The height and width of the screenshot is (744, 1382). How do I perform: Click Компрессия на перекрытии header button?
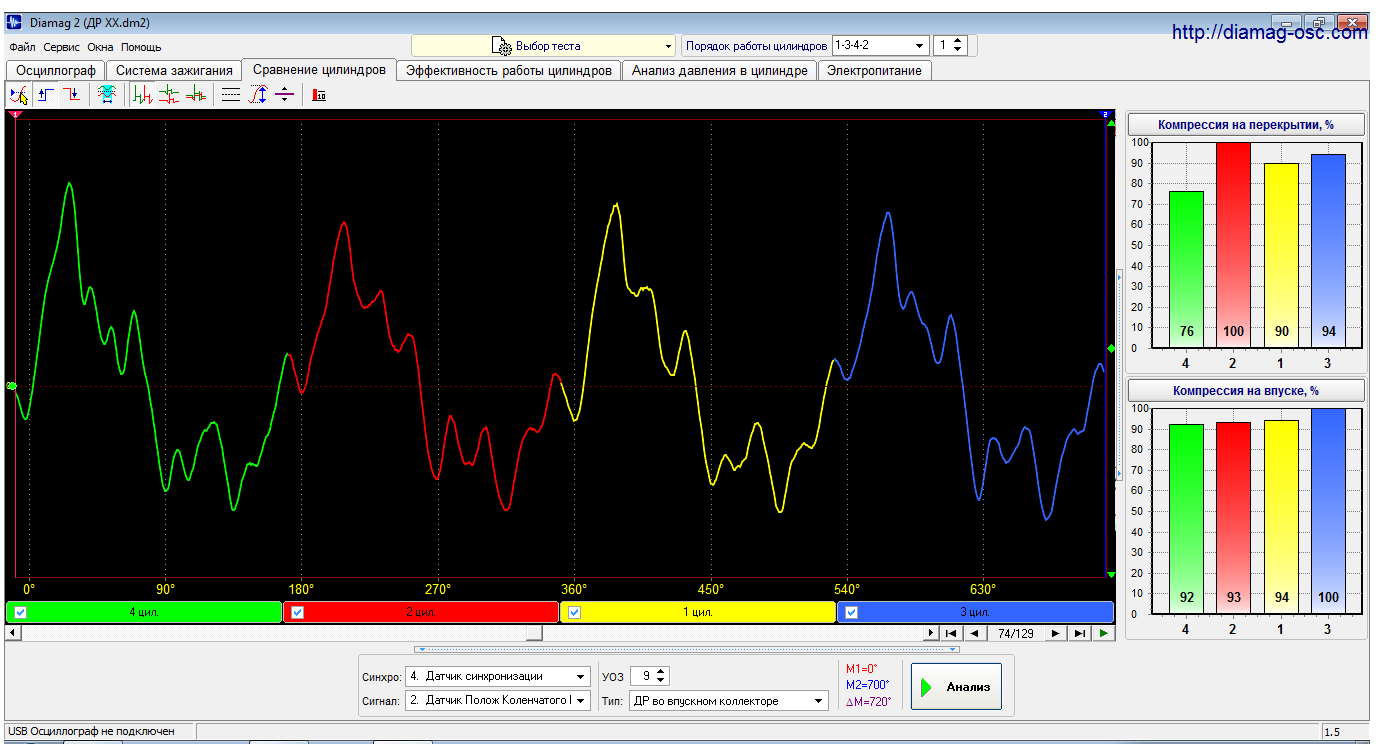pyautogui.click(x=1246, y=125)
